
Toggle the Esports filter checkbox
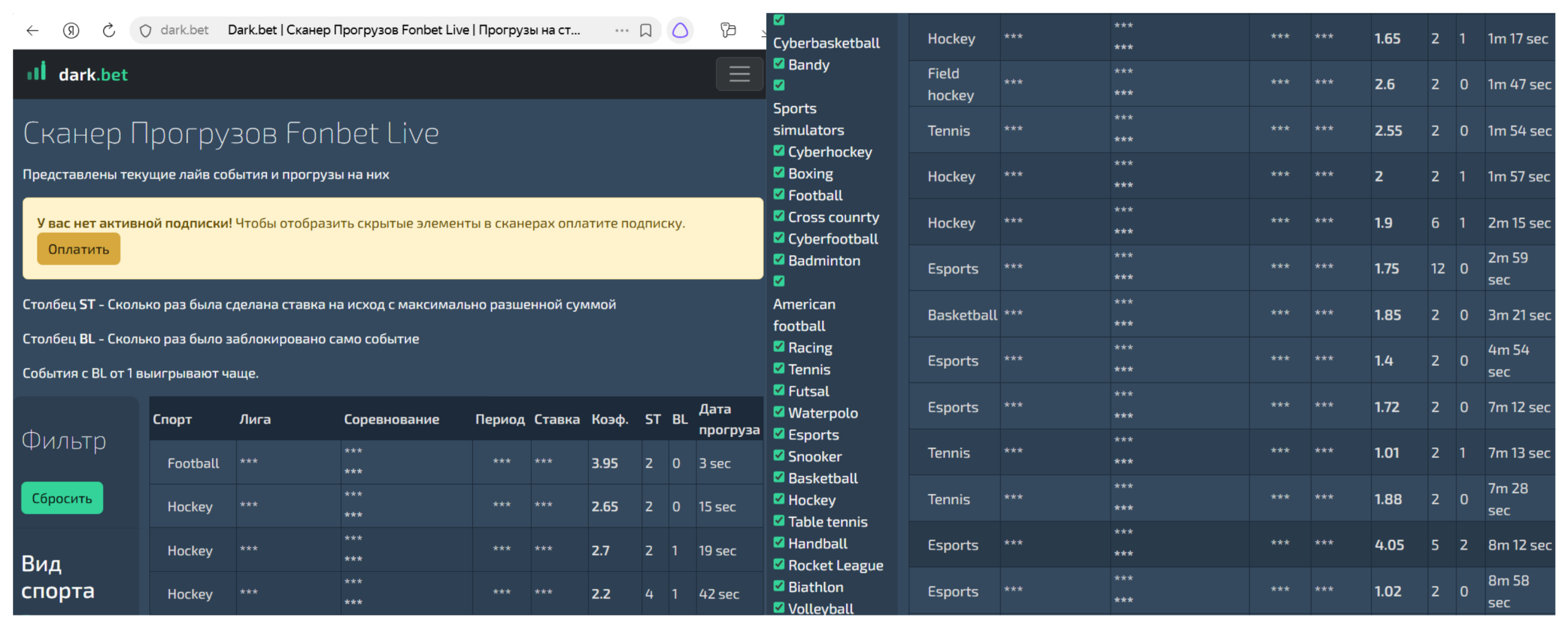[779, 433]
